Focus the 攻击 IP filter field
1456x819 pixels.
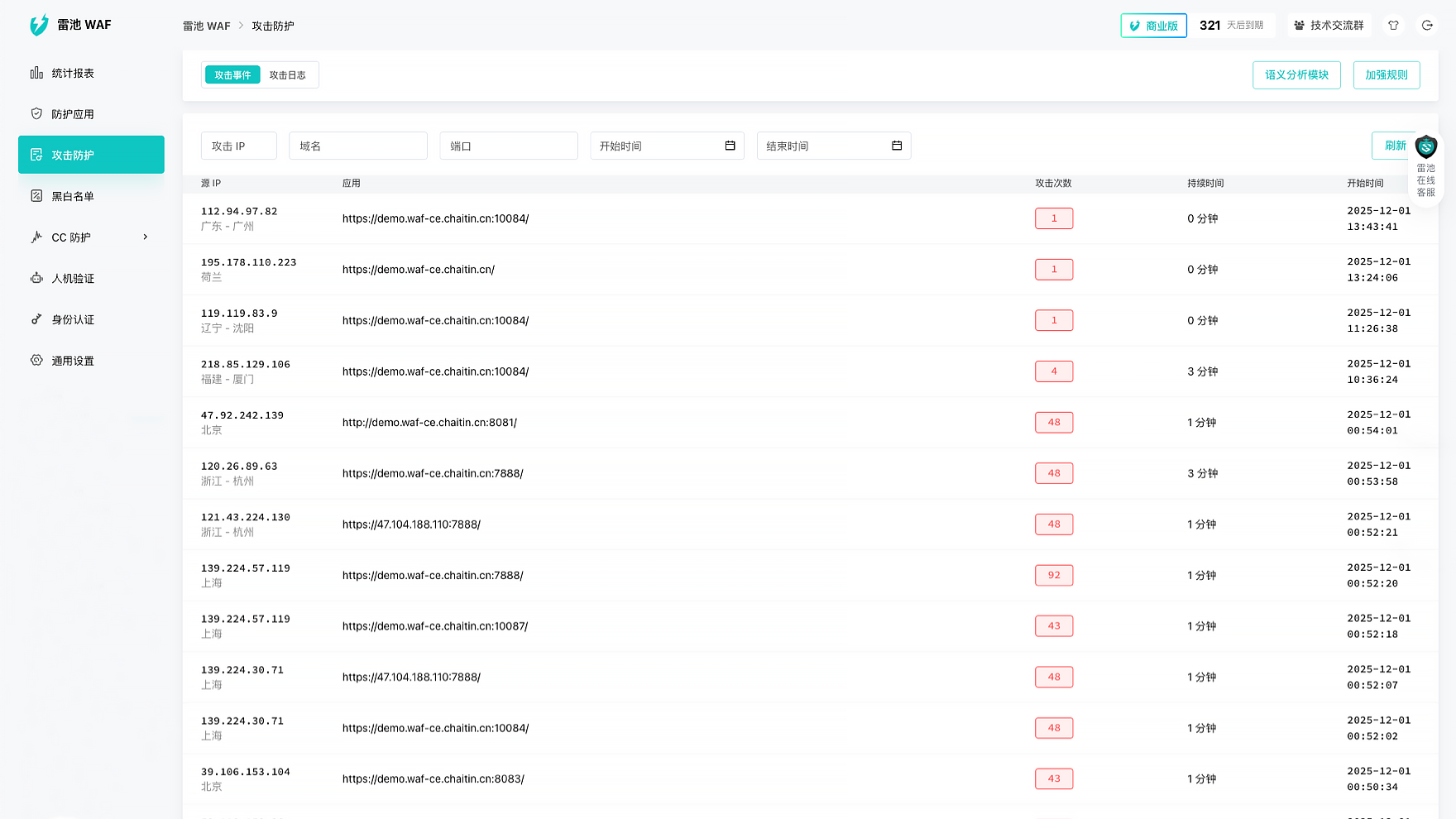coord(238,146)
